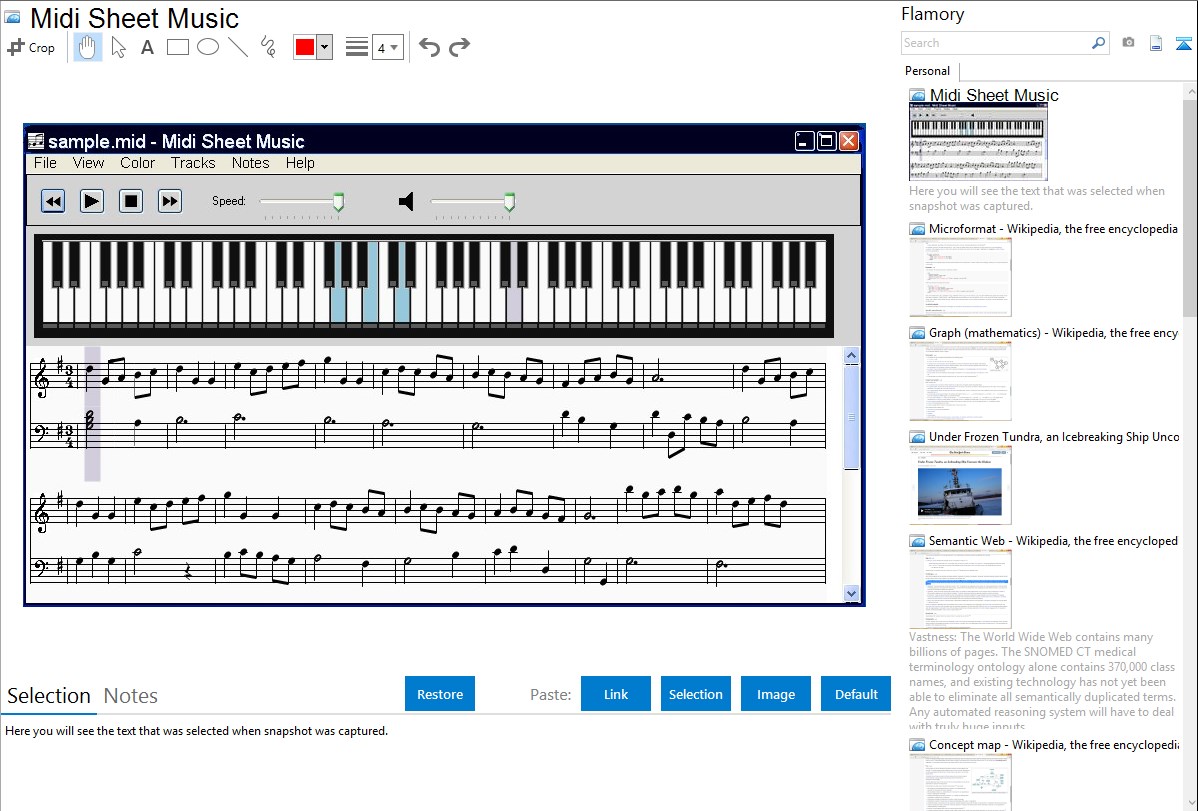Click the Semantic Web - Wikipedia title
Image resolution: width=1198 pixels, height=811 pixels.
[1053, 540]
